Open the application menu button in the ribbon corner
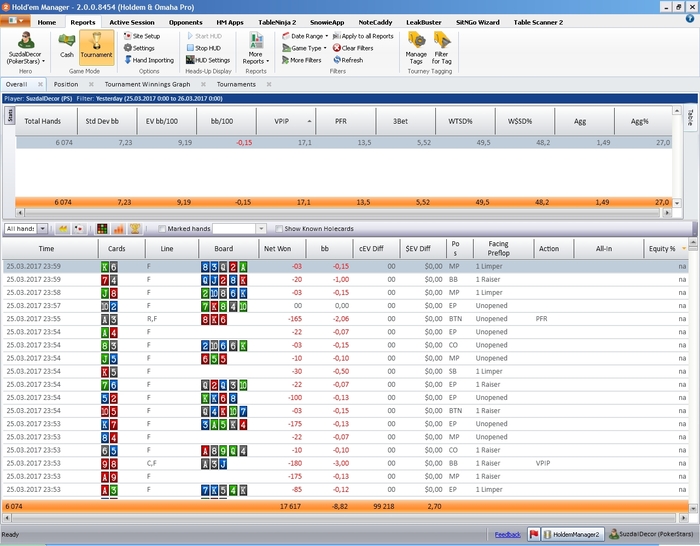Screen dimensions: 700x546 (x=15, y=21)
